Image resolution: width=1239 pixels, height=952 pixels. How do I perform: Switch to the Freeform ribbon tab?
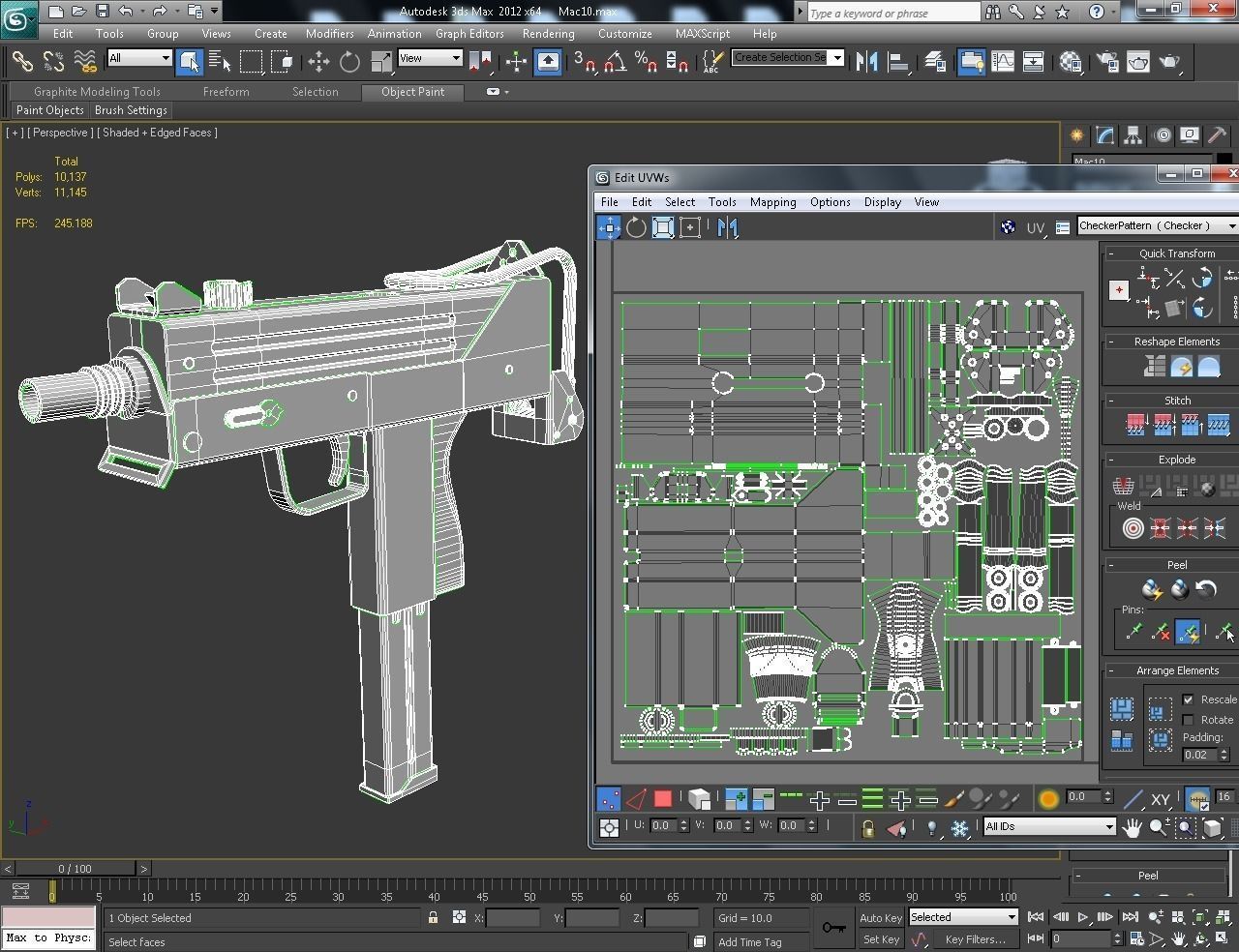click(x=226, y=92)
